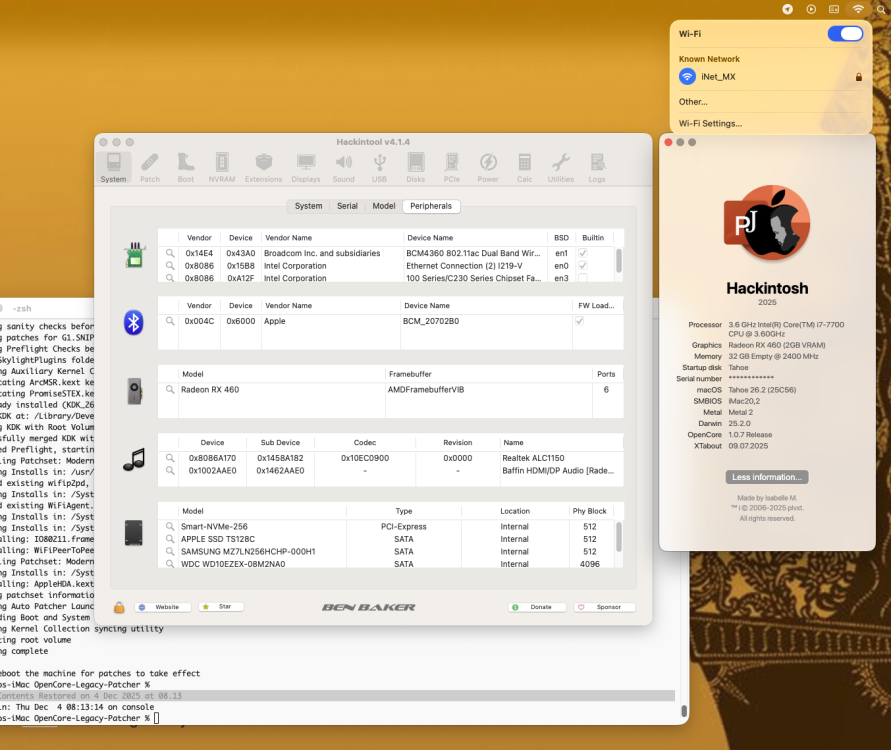891x750 pixels.
Task: Click magnifier next to Smart-NVMe-256 row
Action: coord(170,527)
